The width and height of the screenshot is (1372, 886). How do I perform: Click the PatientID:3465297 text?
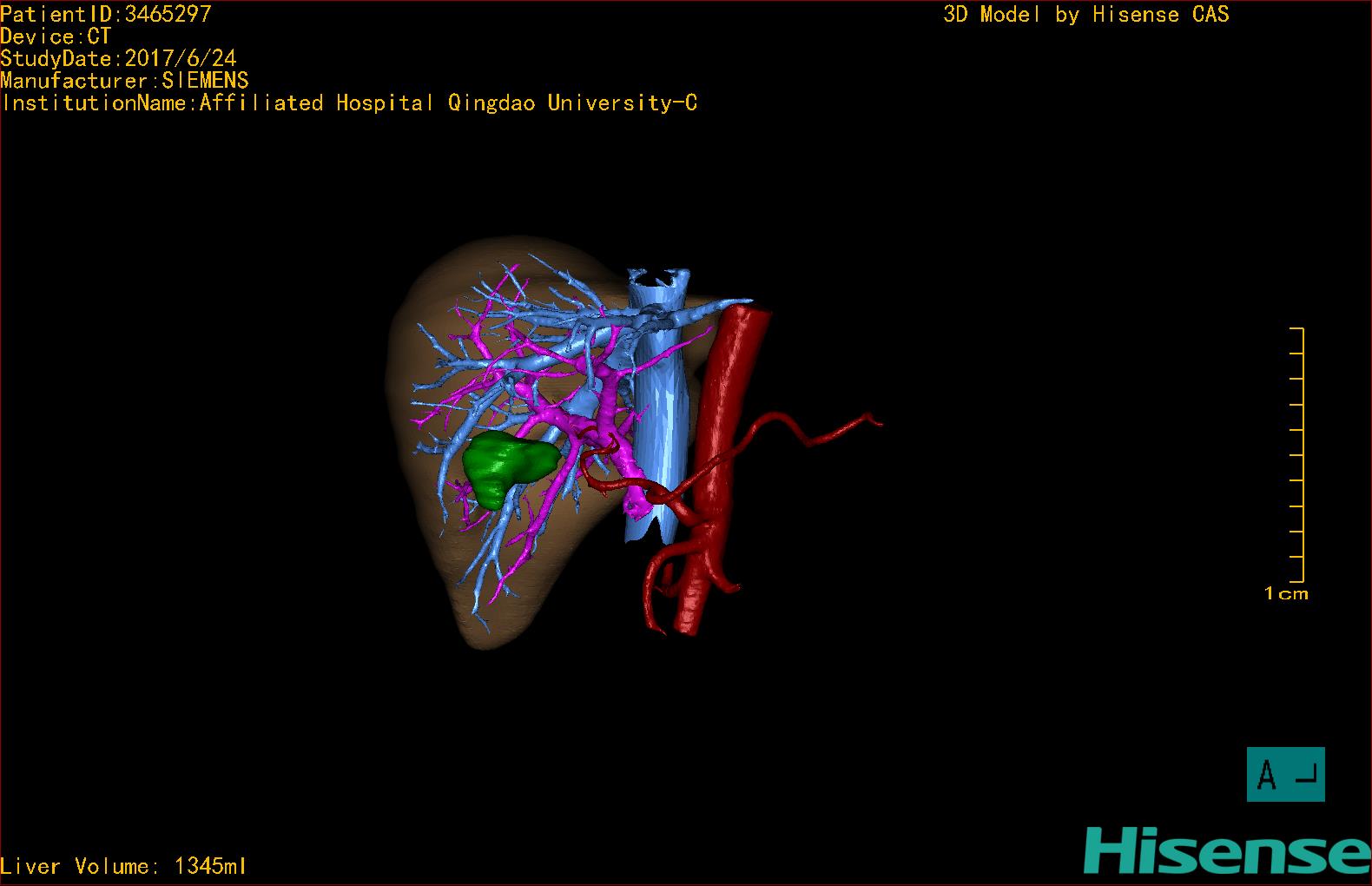pos(105,14)
